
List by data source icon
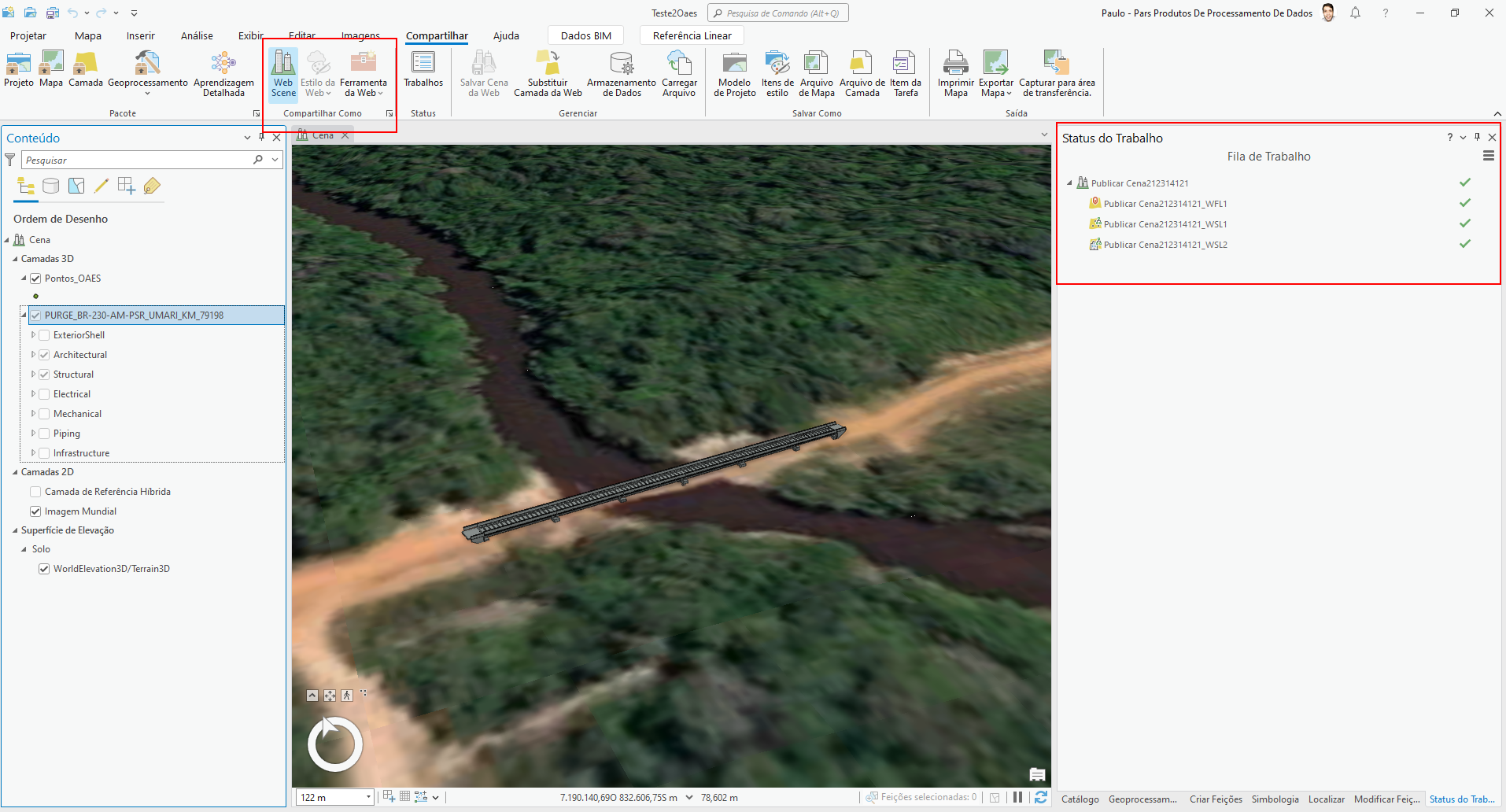[50, 186]
